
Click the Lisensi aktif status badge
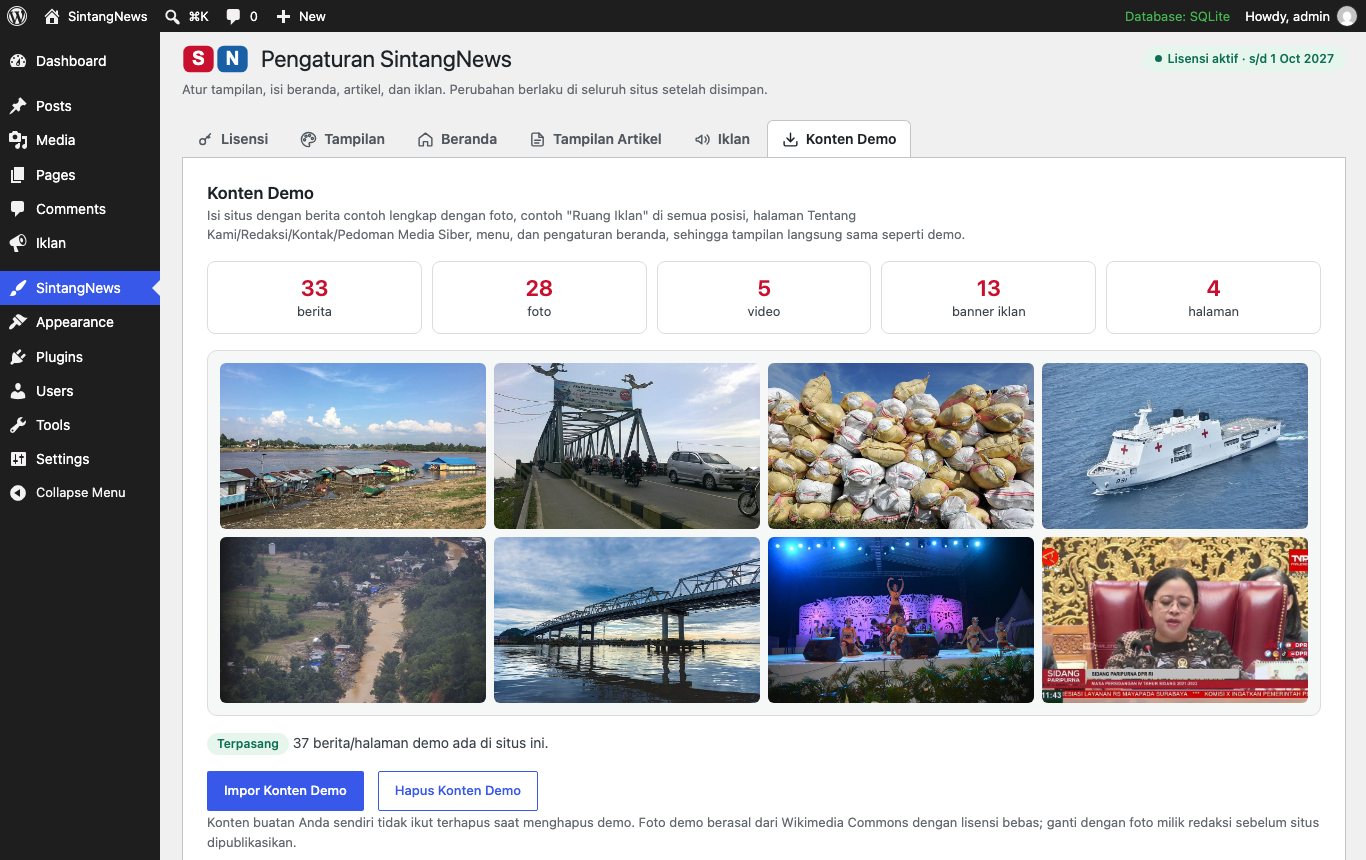(1244, 59)
